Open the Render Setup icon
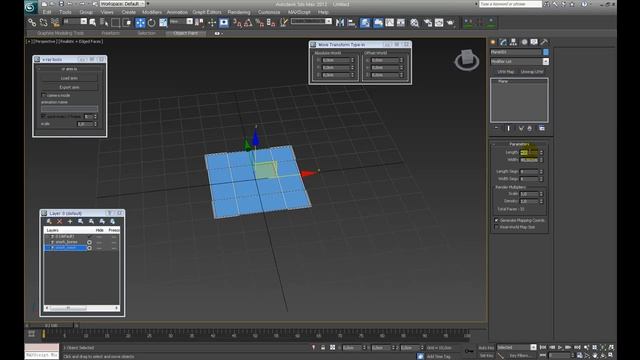 click(x=428, y=23)
